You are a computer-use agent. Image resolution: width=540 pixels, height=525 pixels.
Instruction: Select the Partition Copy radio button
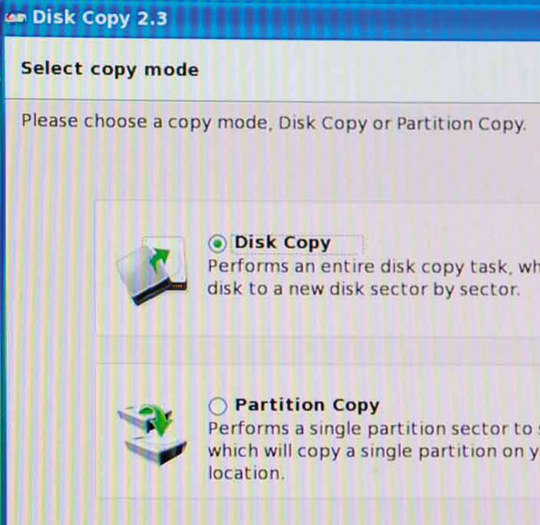(x=218, y=406)
